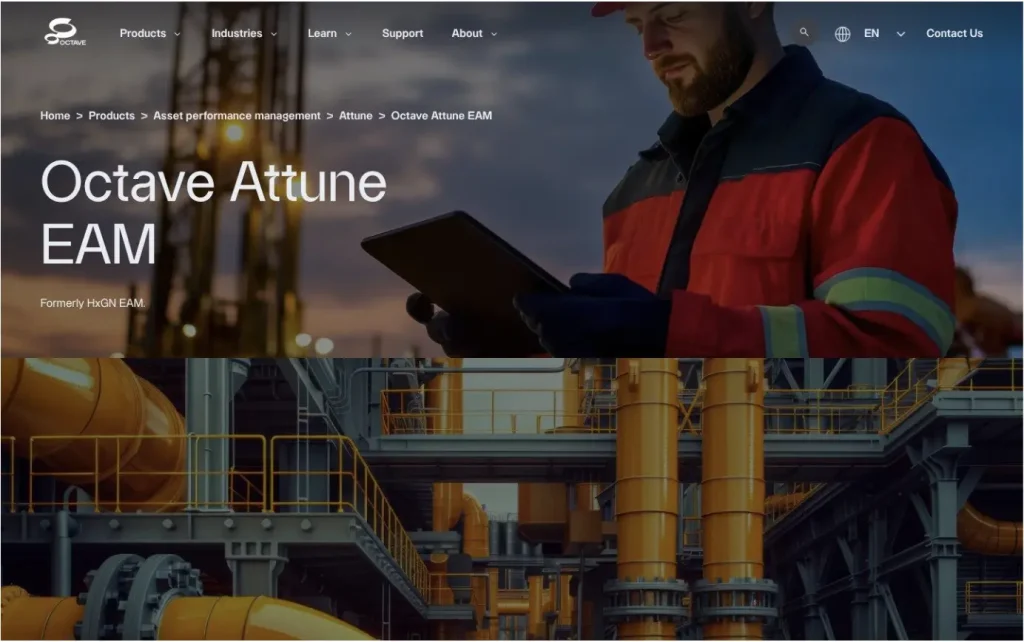Open the Products menu

[142, 33]
